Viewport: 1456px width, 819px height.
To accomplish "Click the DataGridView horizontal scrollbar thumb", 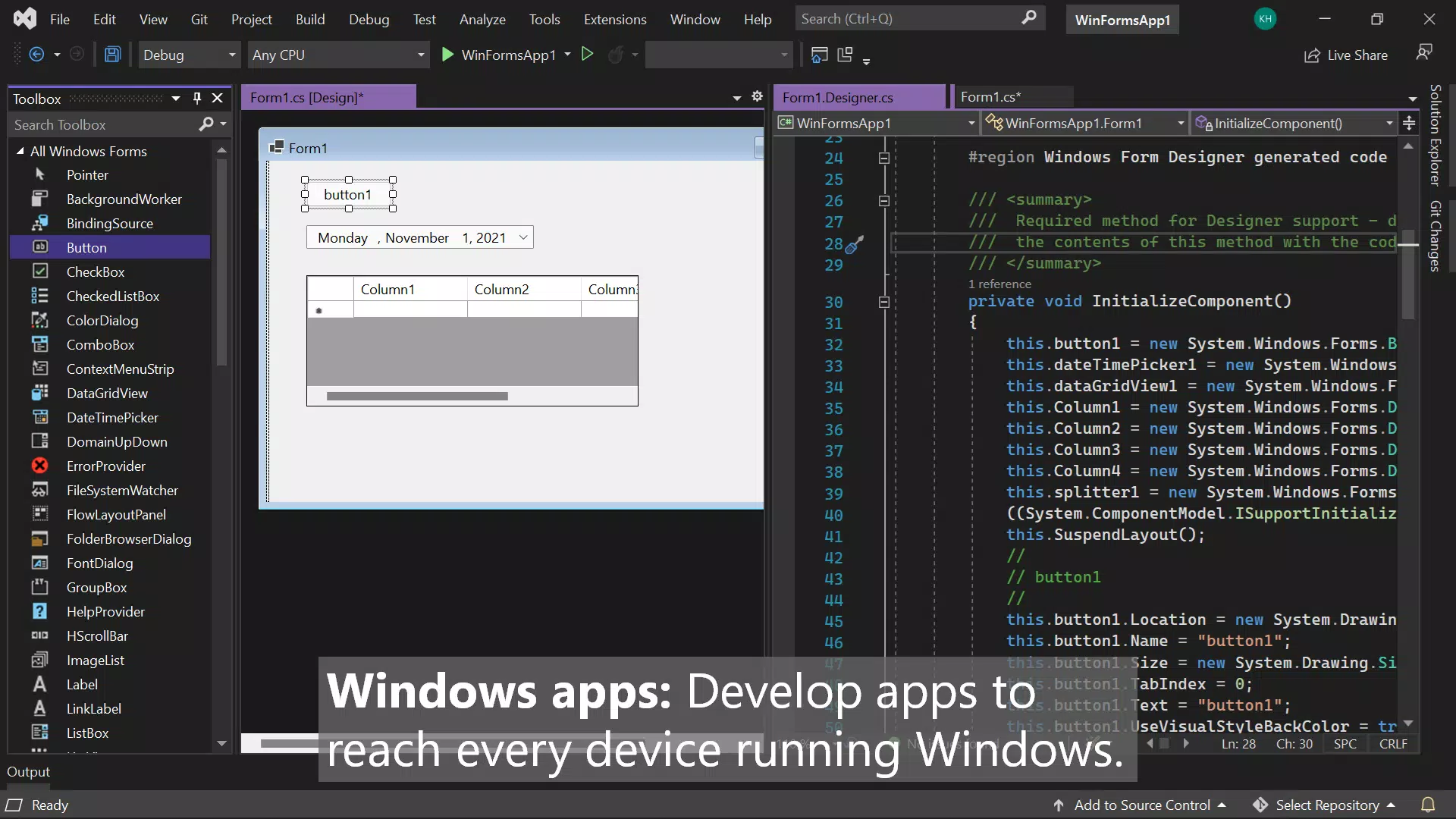I will coord(417,396).
